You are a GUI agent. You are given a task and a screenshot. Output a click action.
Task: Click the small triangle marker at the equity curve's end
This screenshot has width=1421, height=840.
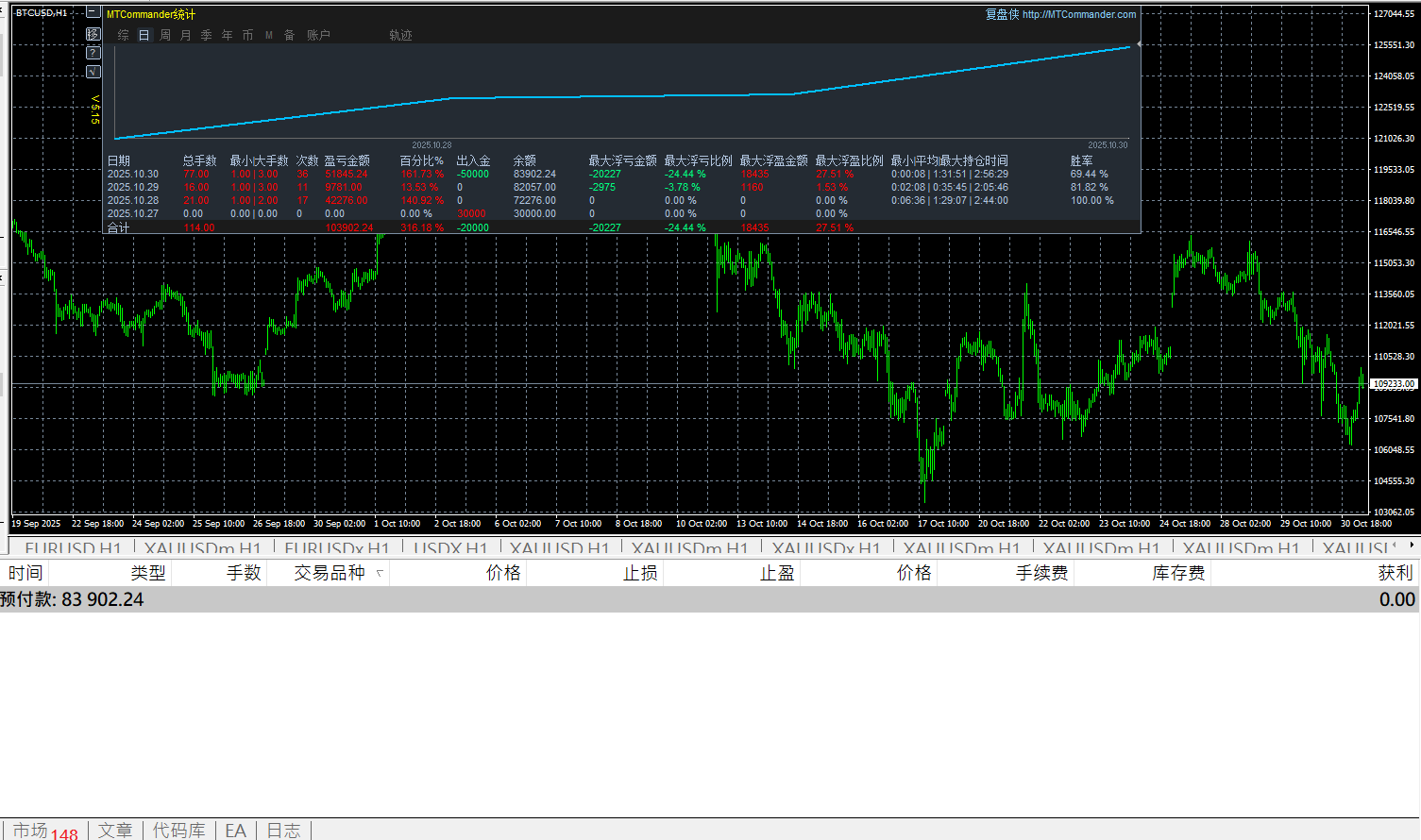(x=1139, y=44)
